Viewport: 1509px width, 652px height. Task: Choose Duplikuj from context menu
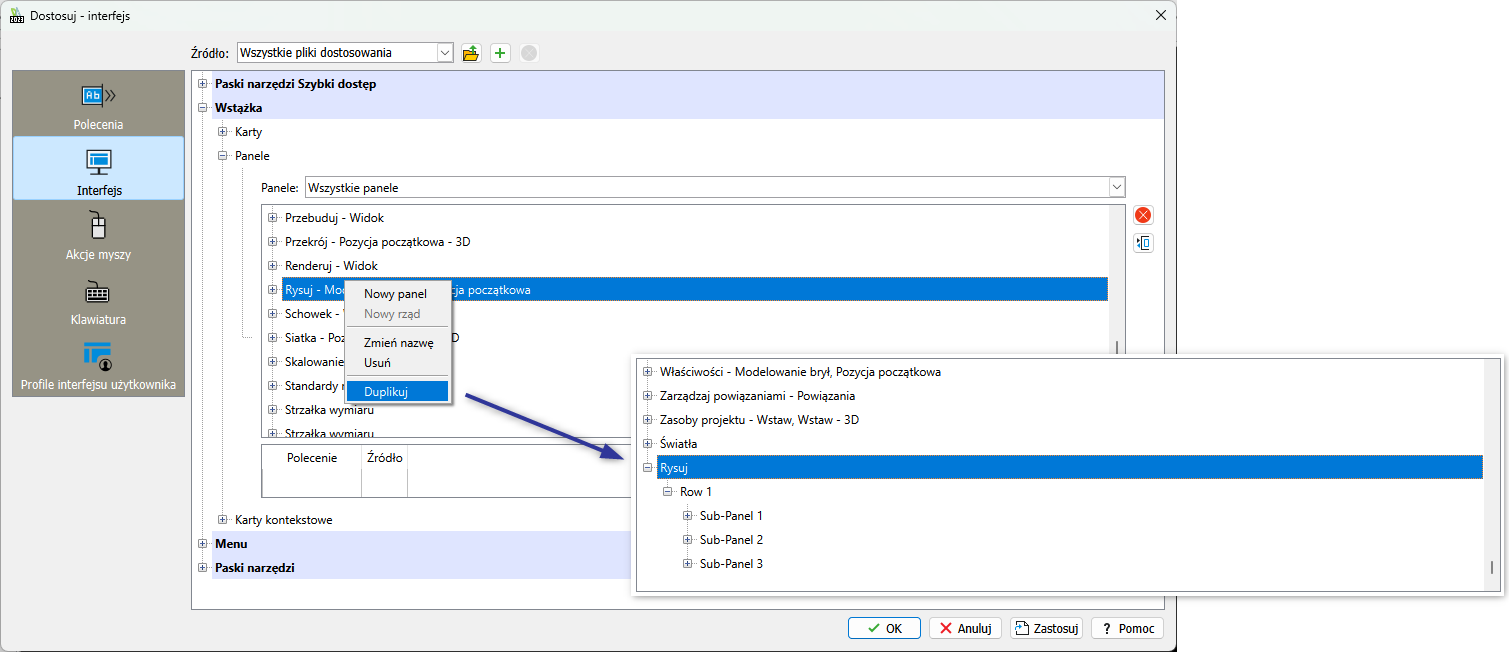[386, 392]
